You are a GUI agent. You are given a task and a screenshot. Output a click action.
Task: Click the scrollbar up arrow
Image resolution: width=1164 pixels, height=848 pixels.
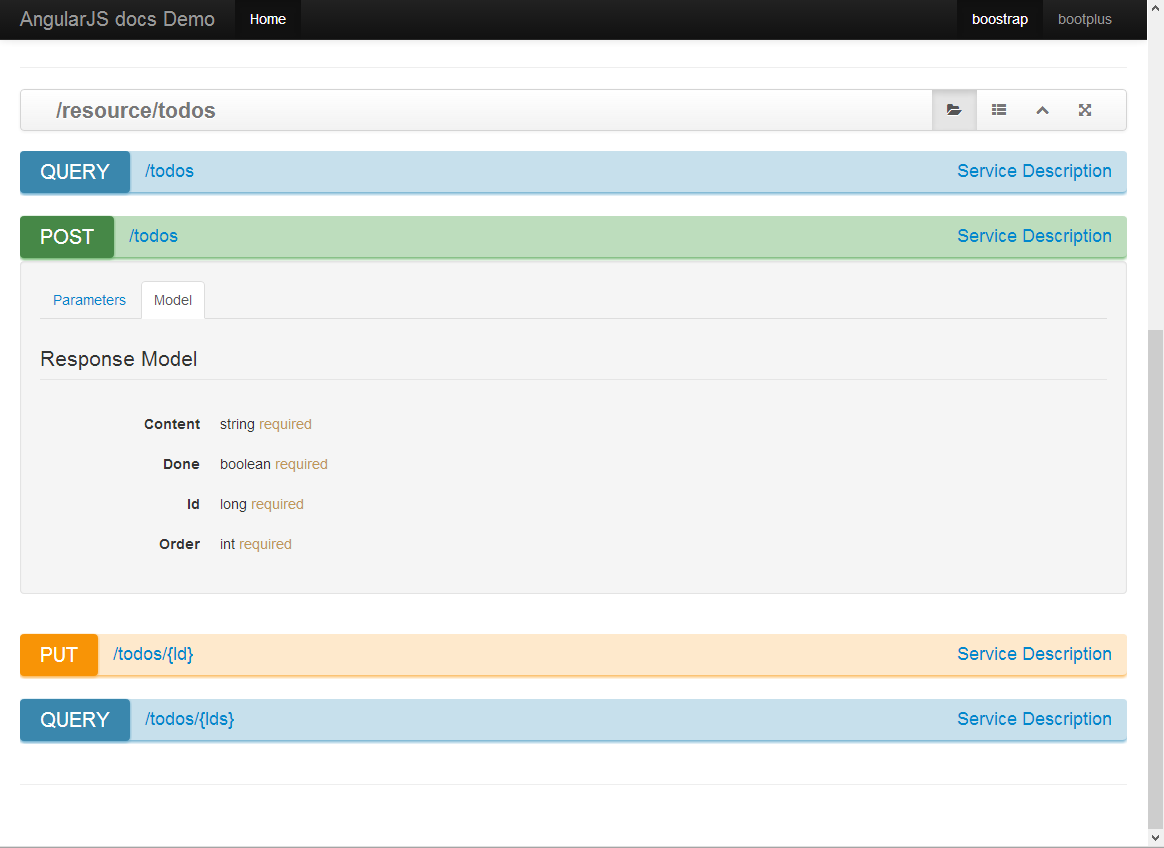pyautogui.click(x=1155, y=7)
